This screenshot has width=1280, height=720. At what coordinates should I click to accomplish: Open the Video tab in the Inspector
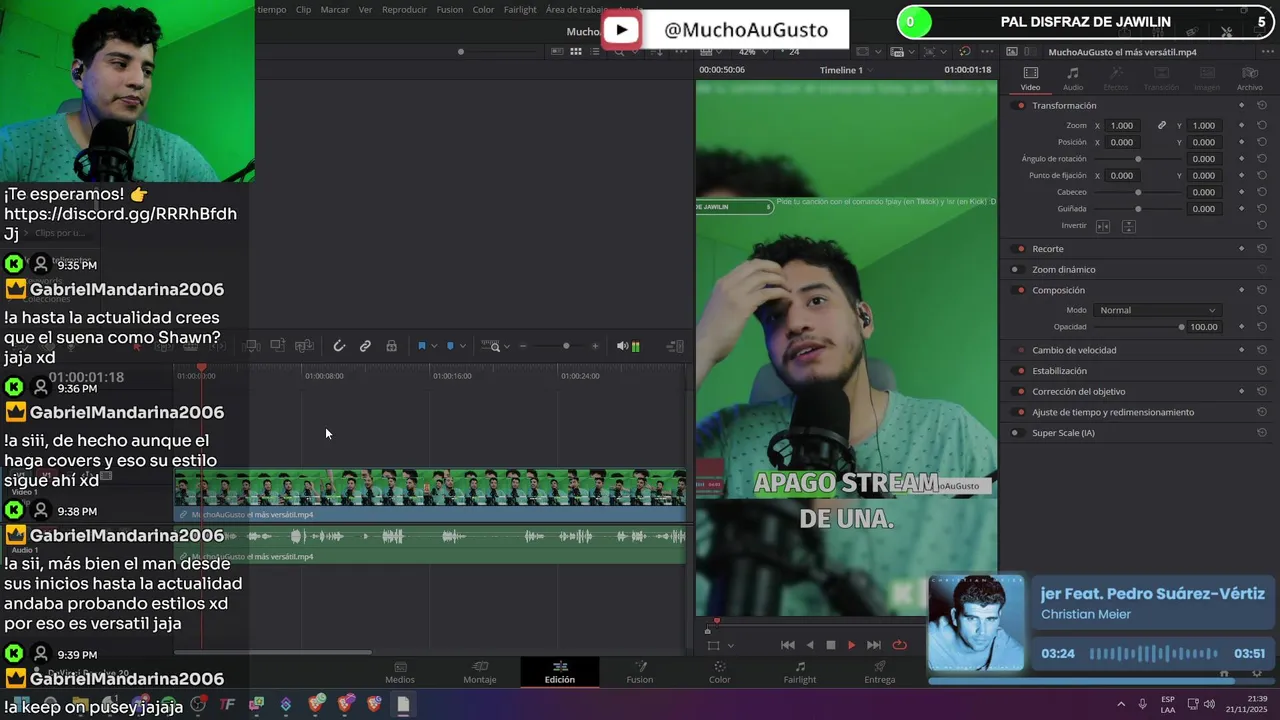1030,79
